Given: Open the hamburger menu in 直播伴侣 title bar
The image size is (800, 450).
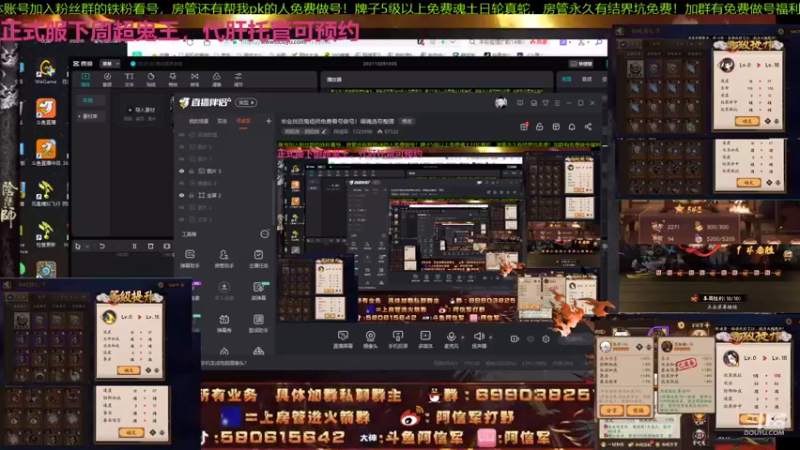Looking at the screenshot, I should tap(557, 103).
